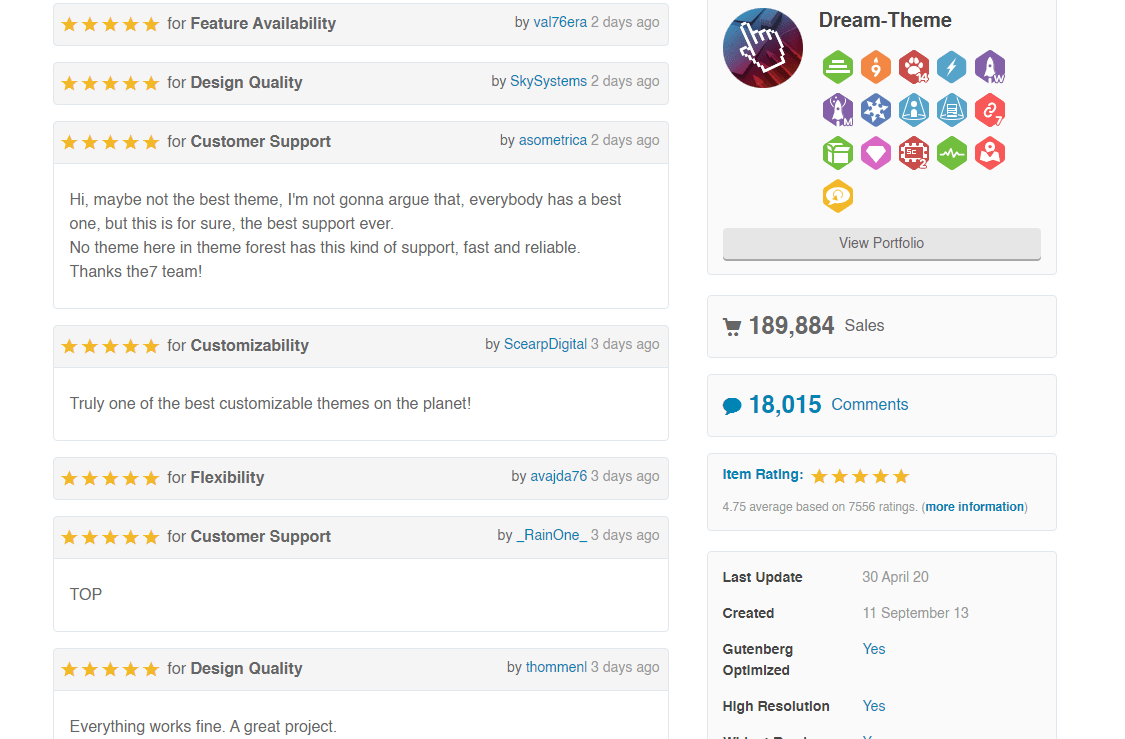Screen dimensions: 1125x739
Task: Click the Power Elite lightning badge
Action: point(952,67)
